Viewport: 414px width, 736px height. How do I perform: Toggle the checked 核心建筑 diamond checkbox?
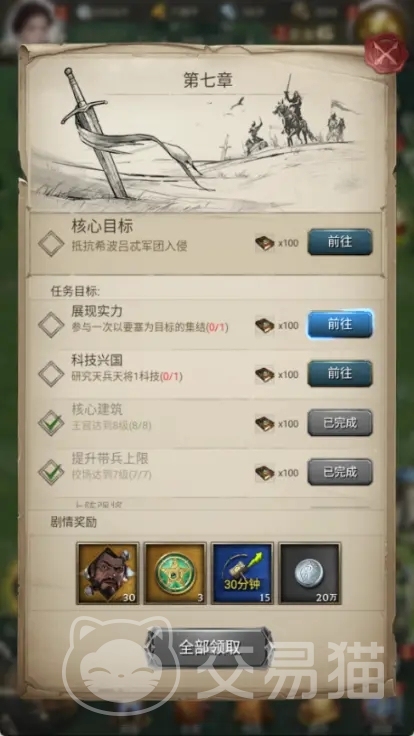(x=51, y=423)
